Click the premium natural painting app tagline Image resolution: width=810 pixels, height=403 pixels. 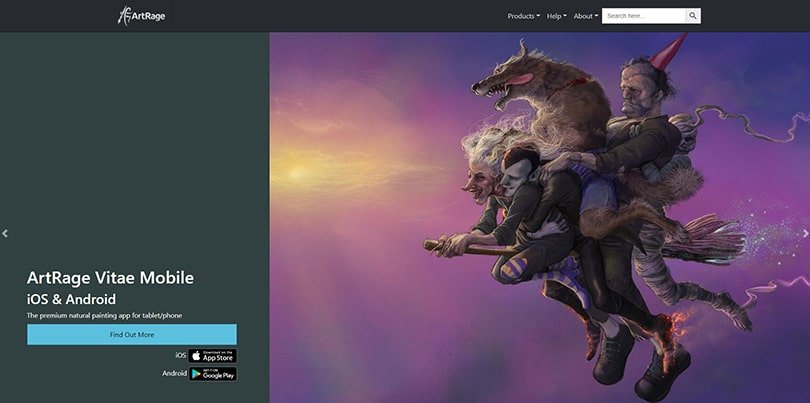104,315
